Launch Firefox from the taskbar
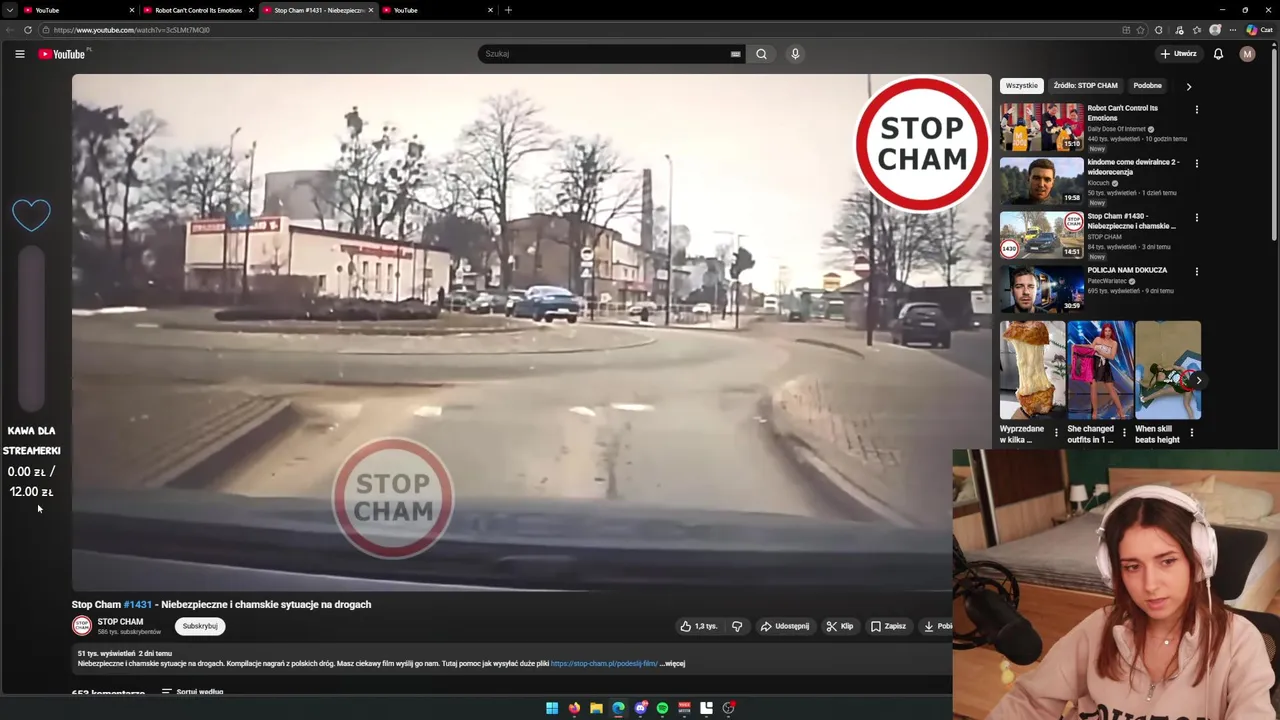The image size is (1280, 720). click(x=574, y=708)
